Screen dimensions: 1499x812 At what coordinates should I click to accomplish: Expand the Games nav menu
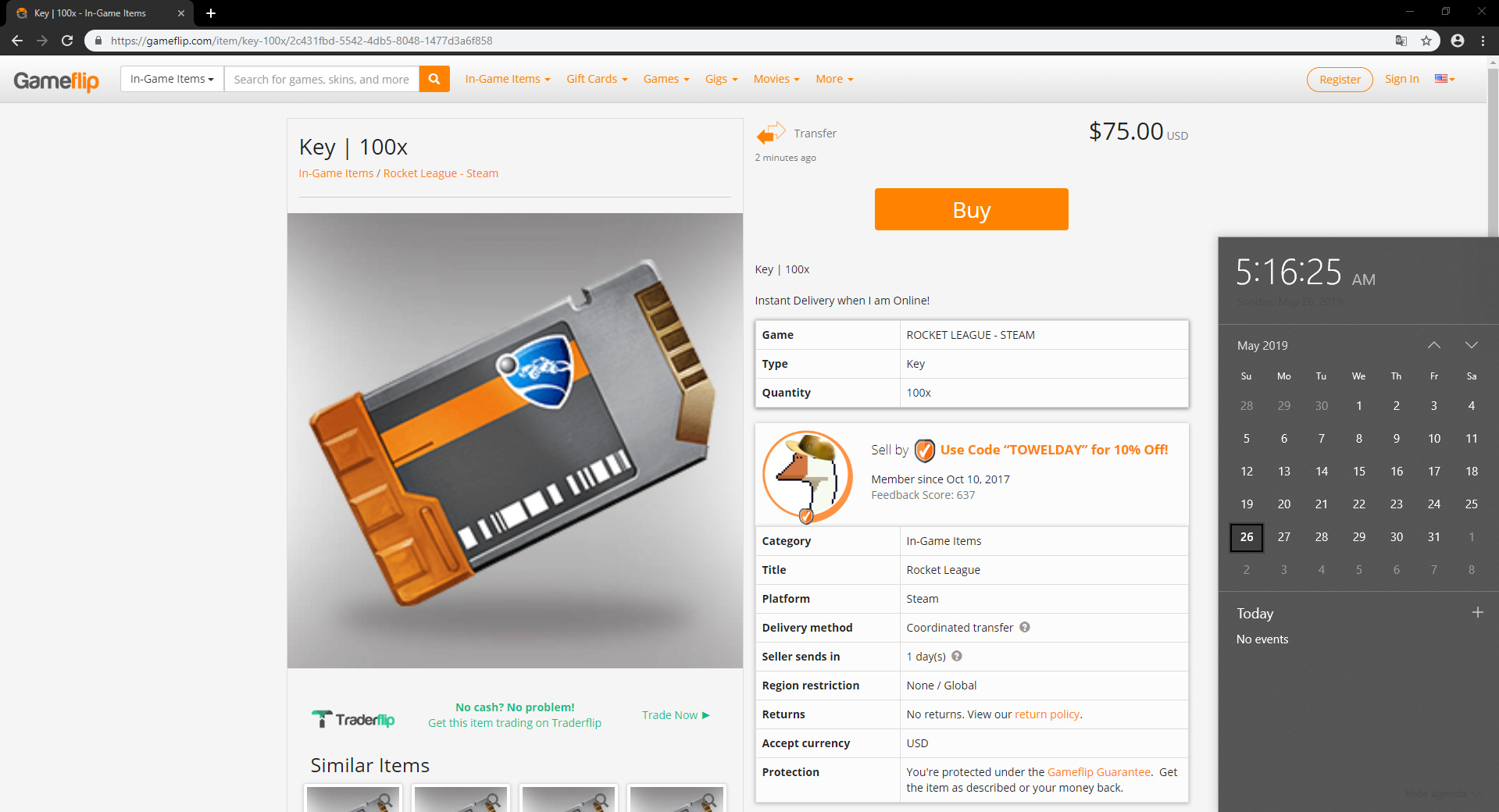[666, 79]
